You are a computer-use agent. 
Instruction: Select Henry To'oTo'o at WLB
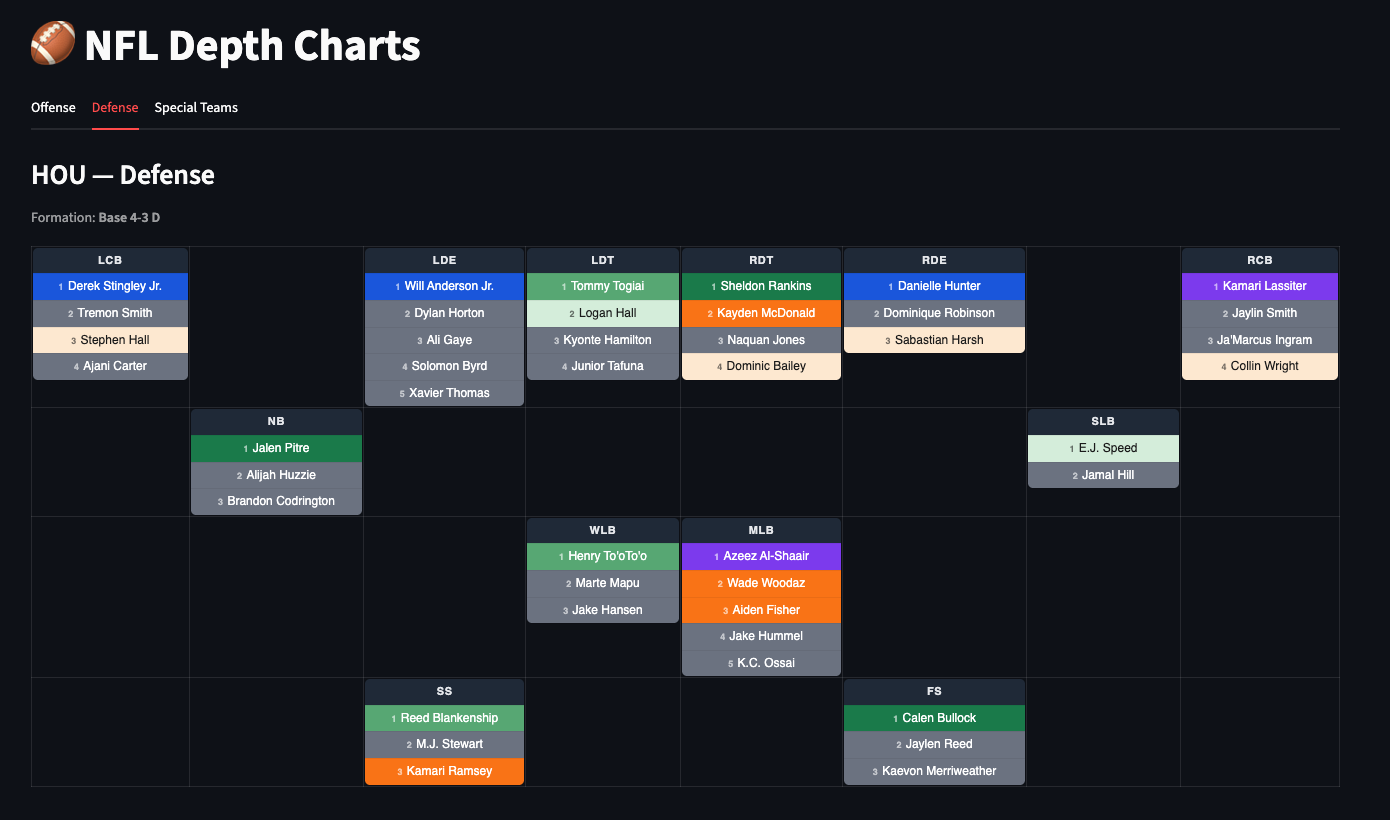coord(603,556)
